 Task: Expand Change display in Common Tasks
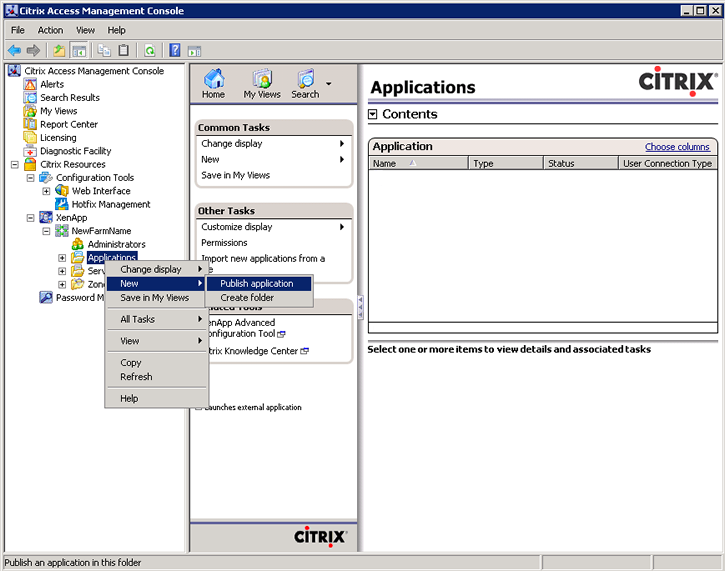pos(342,143)
